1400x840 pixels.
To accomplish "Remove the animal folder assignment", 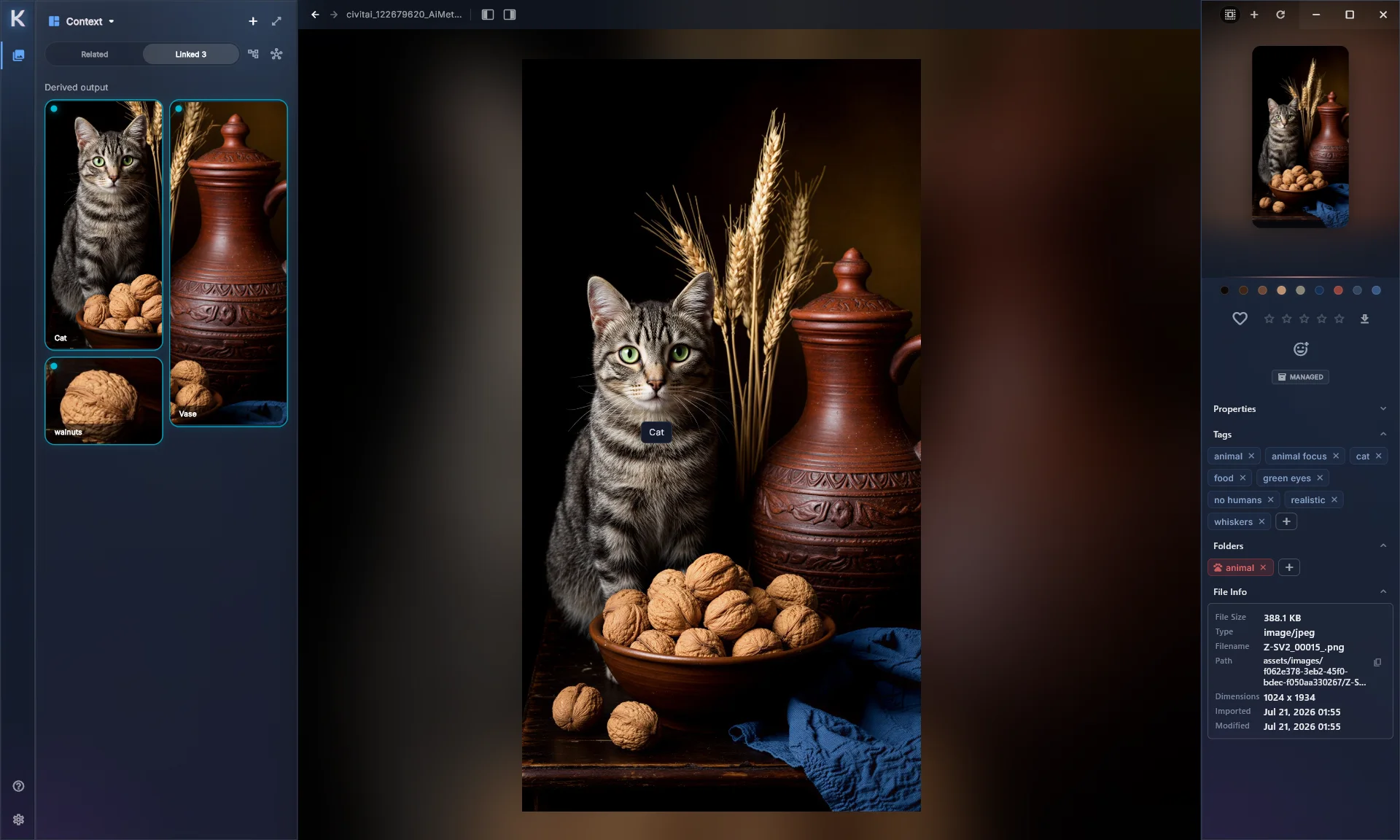I will coord(1263,568).
